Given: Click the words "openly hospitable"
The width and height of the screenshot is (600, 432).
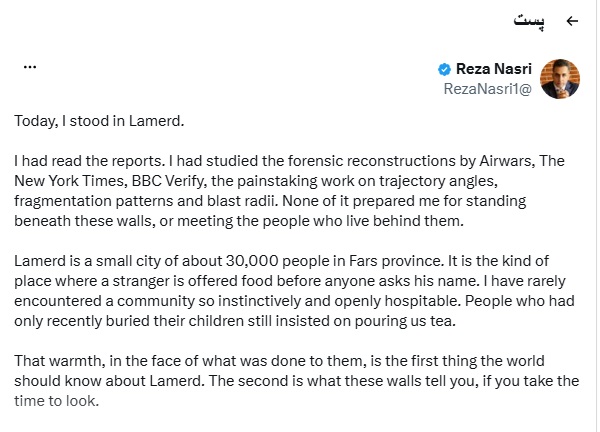Looking at the screenshot, I should (x=397, y=301).
